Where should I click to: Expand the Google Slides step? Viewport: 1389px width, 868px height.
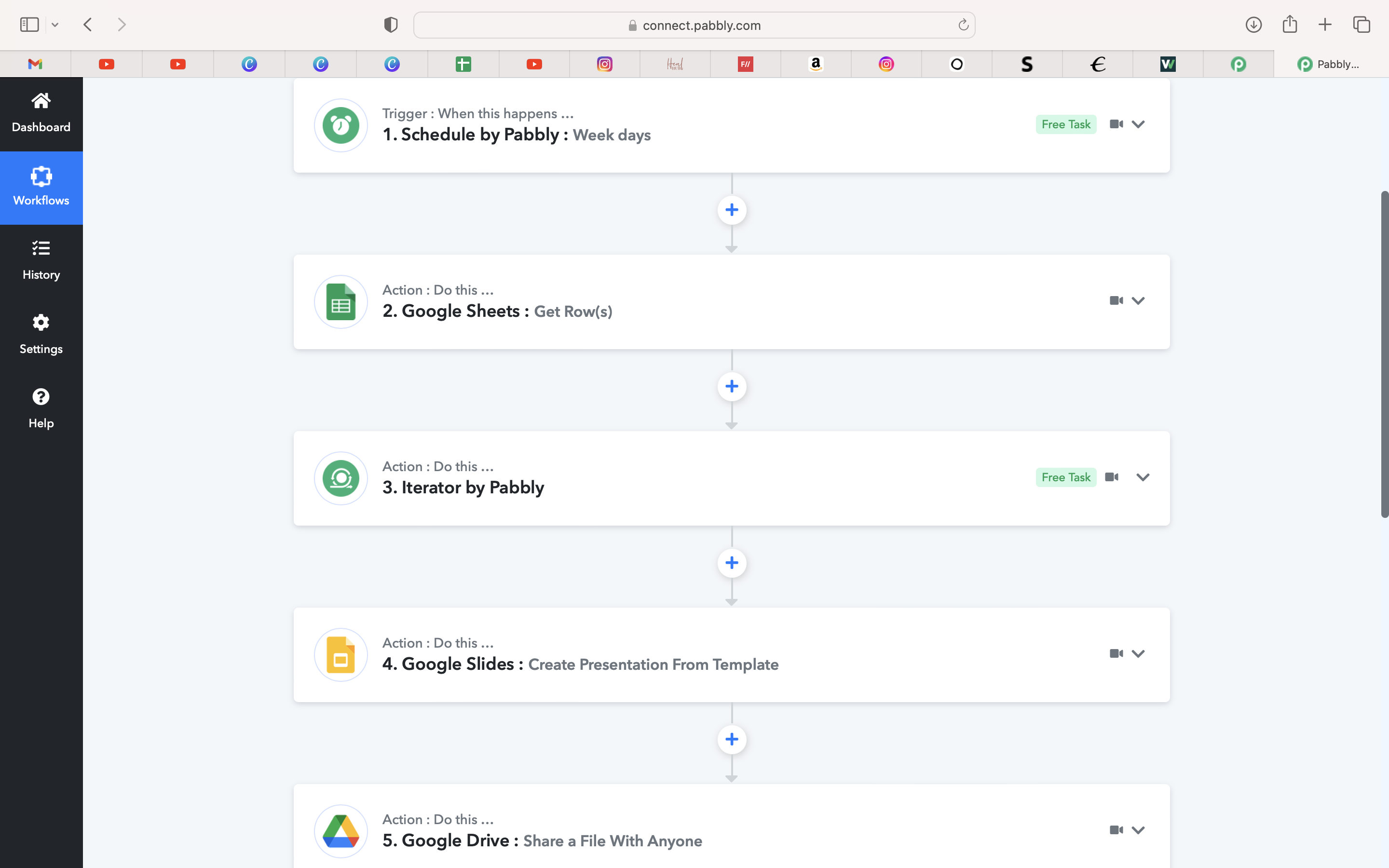point(1138,654)
